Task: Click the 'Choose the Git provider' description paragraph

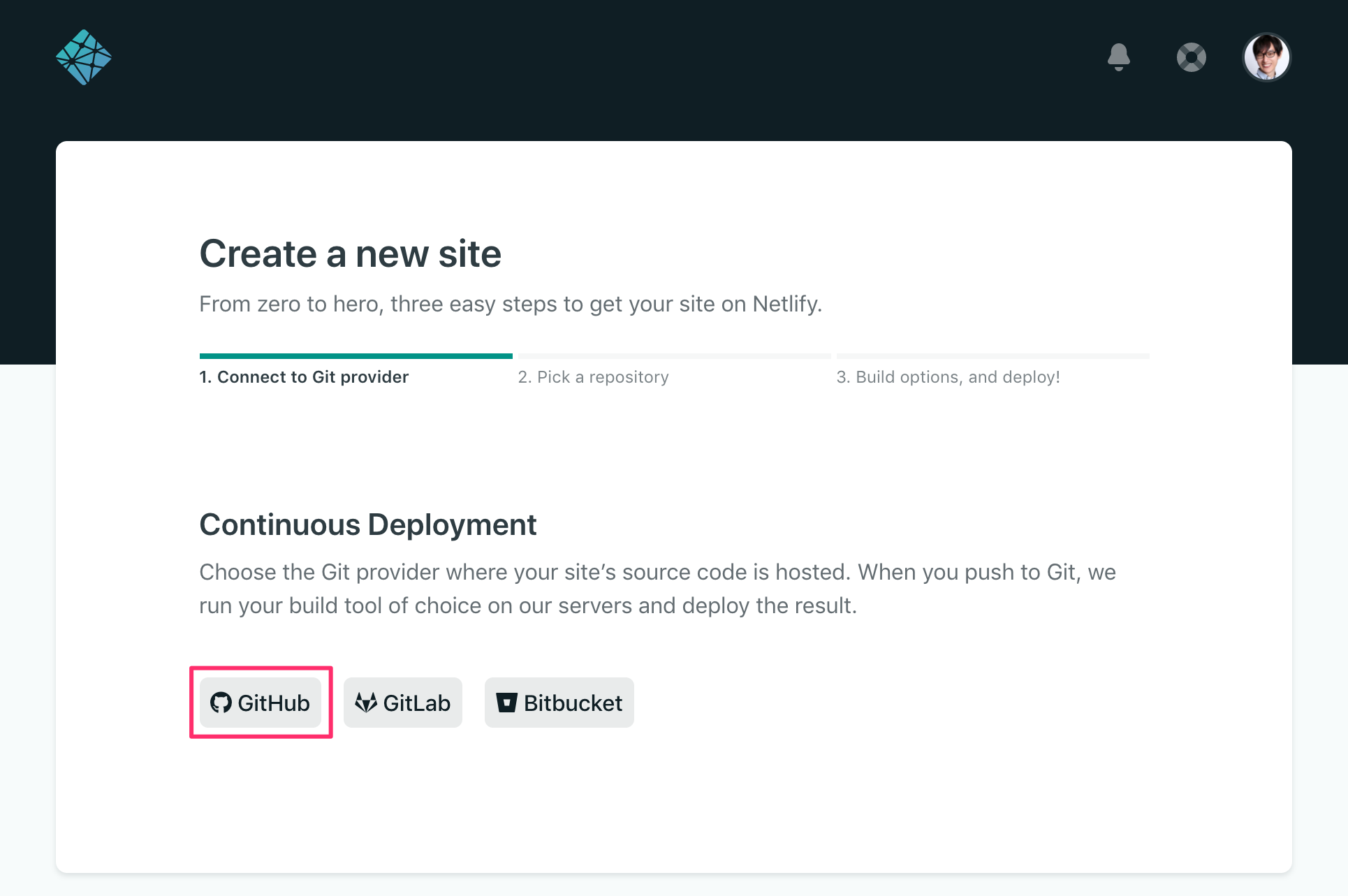Action: coord(657,589)
